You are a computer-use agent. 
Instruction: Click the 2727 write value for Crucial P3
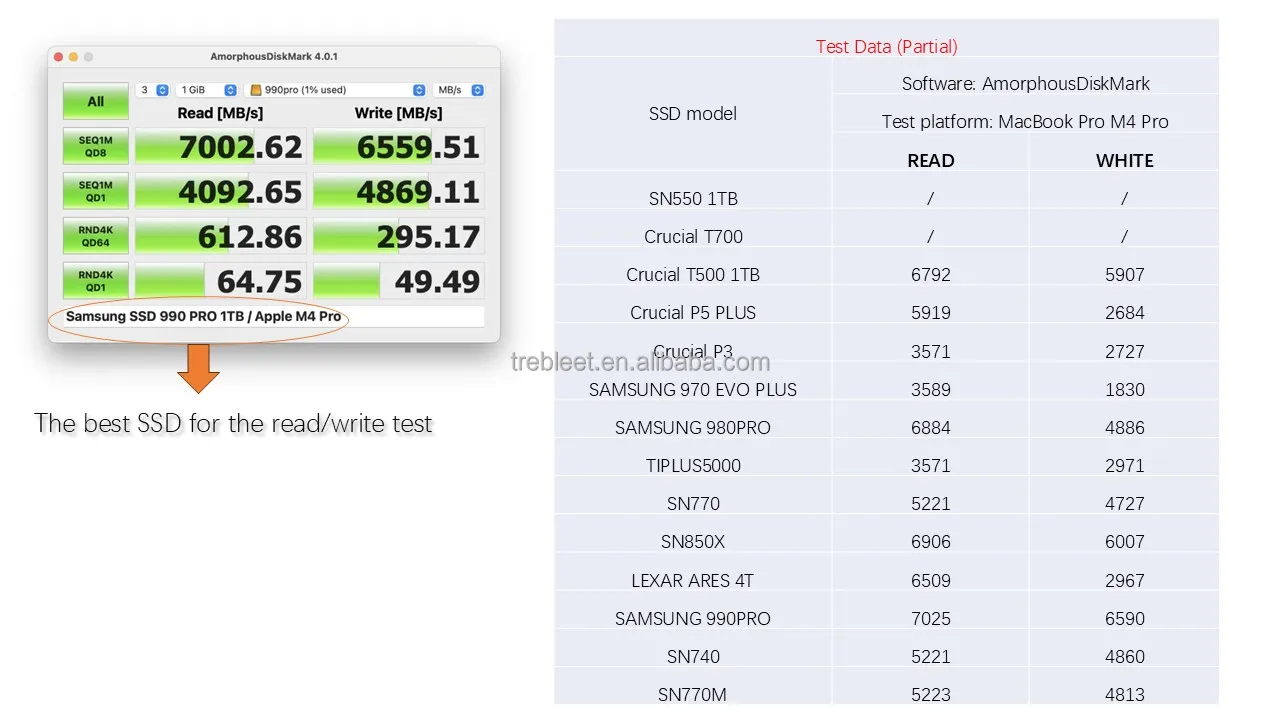tap(1125, 351)
